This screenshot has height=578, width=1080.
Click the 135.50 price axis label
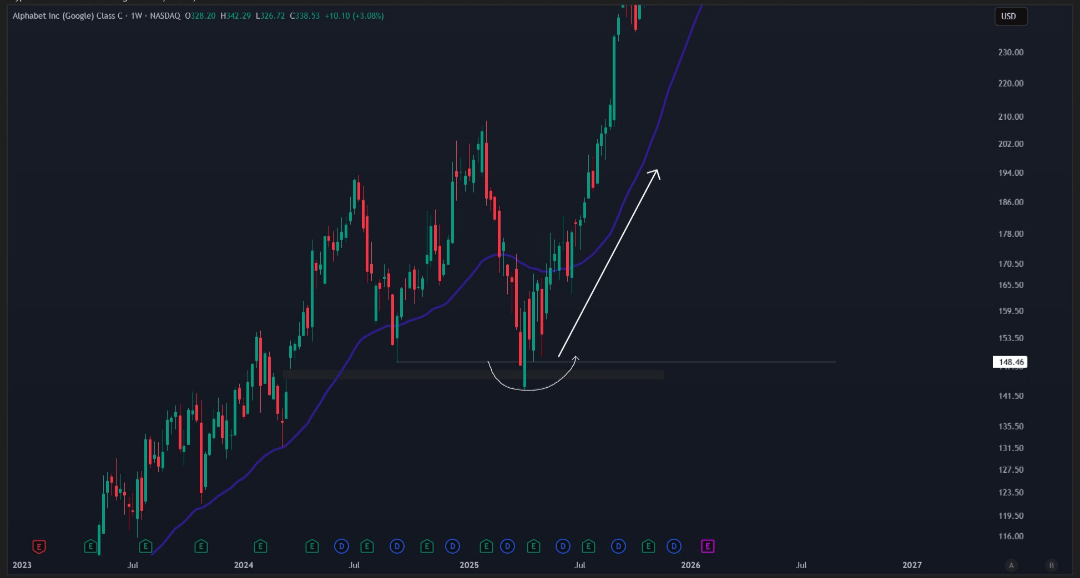coord(1010,426)
